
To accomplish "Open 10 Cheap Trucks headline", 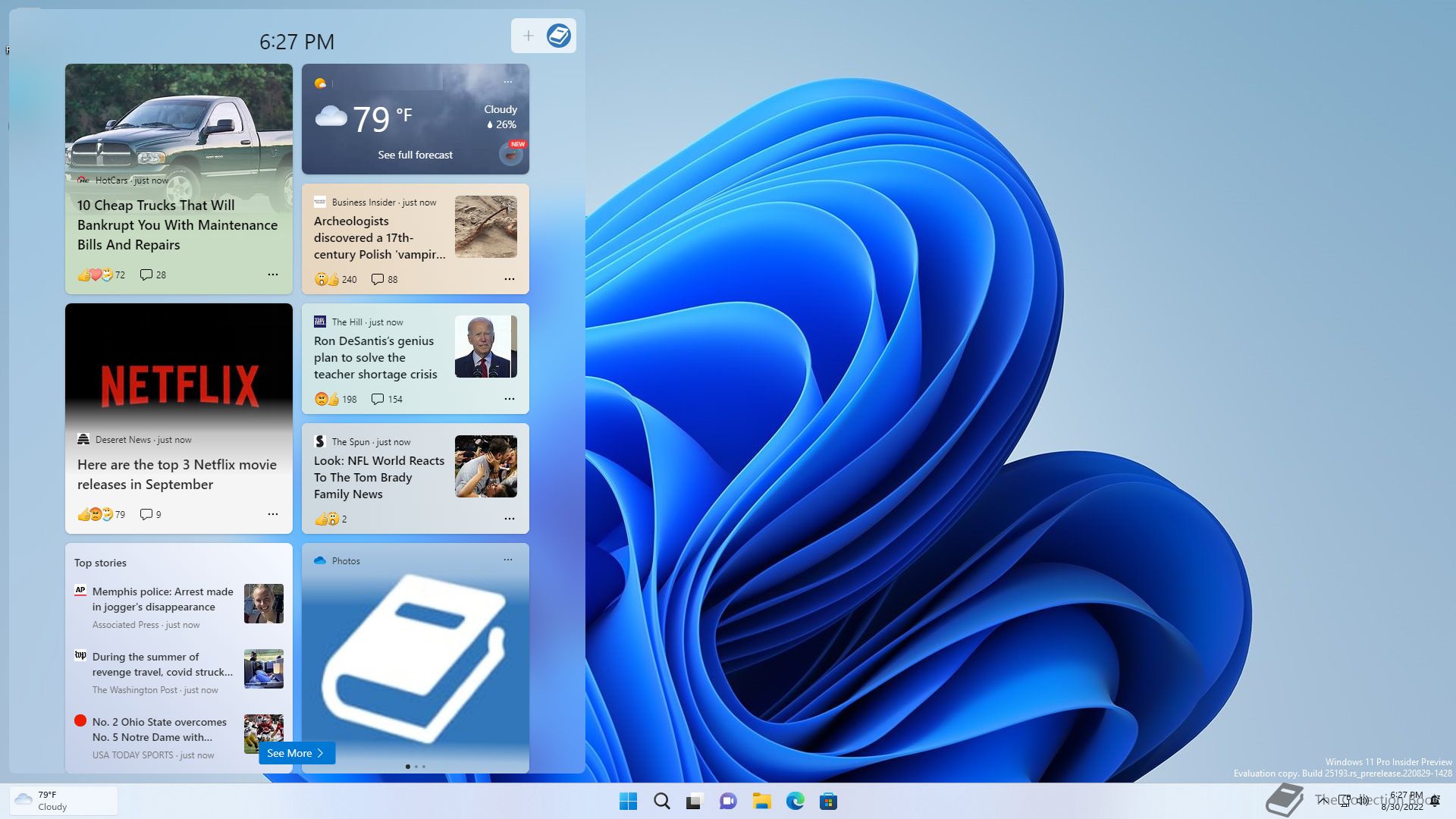I will (x=177, y=225).
